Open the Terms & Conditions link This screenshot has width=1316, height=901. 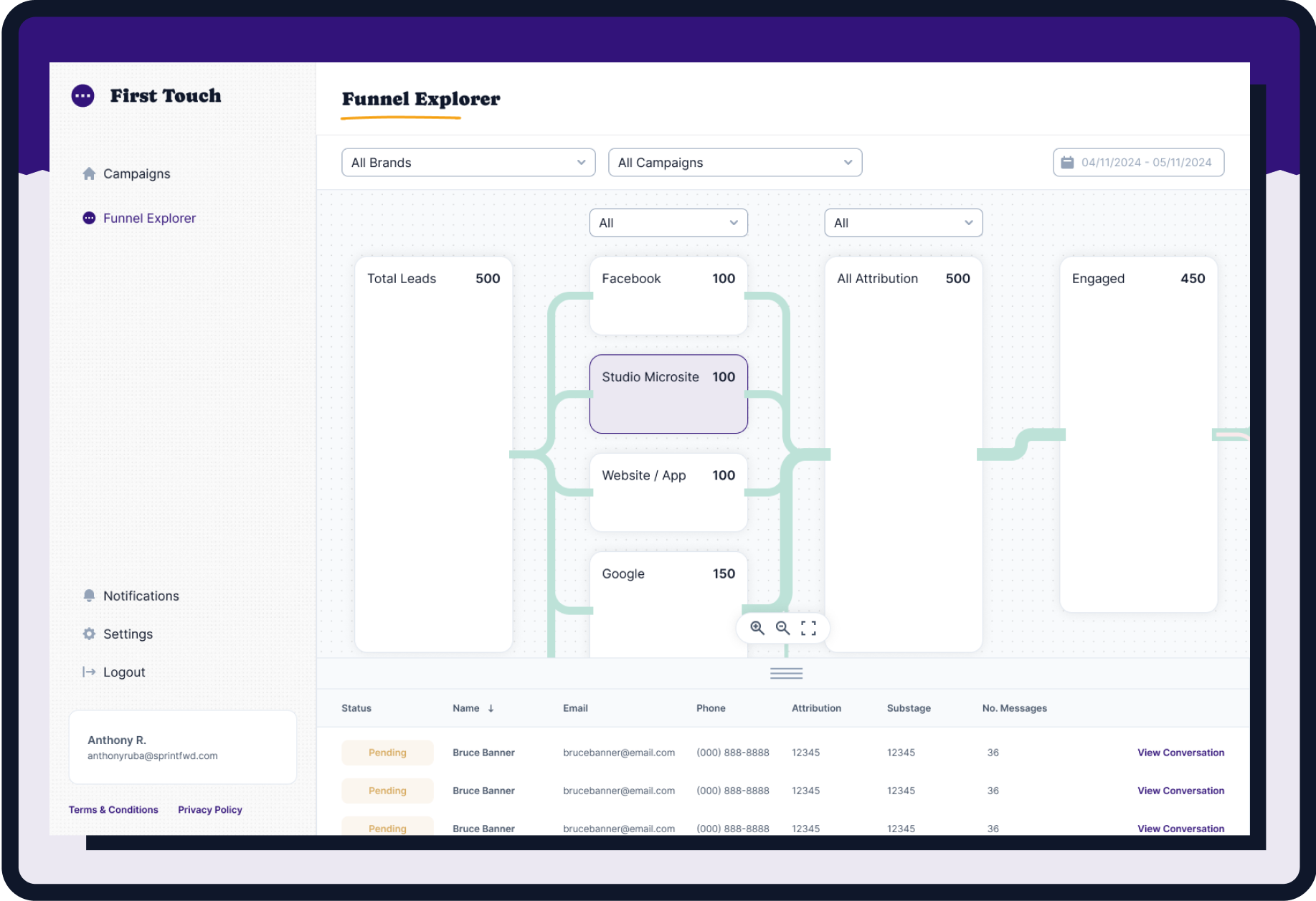[x=113, y=809]
